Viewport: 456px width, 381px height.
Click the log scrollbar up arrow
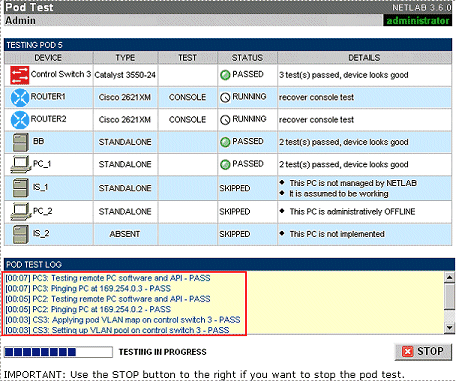(449, 277)
